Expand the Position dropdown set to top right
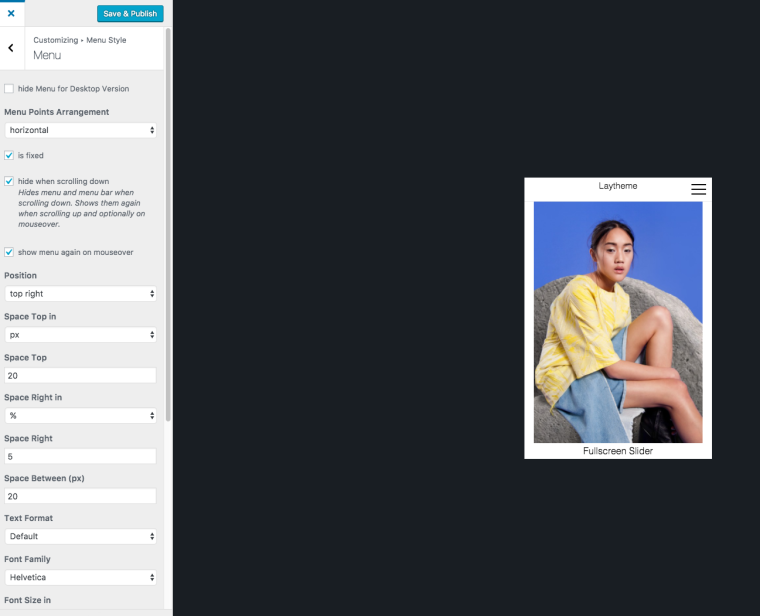The height and width of the screenshot is (616, 760). [x=80, y=294]
